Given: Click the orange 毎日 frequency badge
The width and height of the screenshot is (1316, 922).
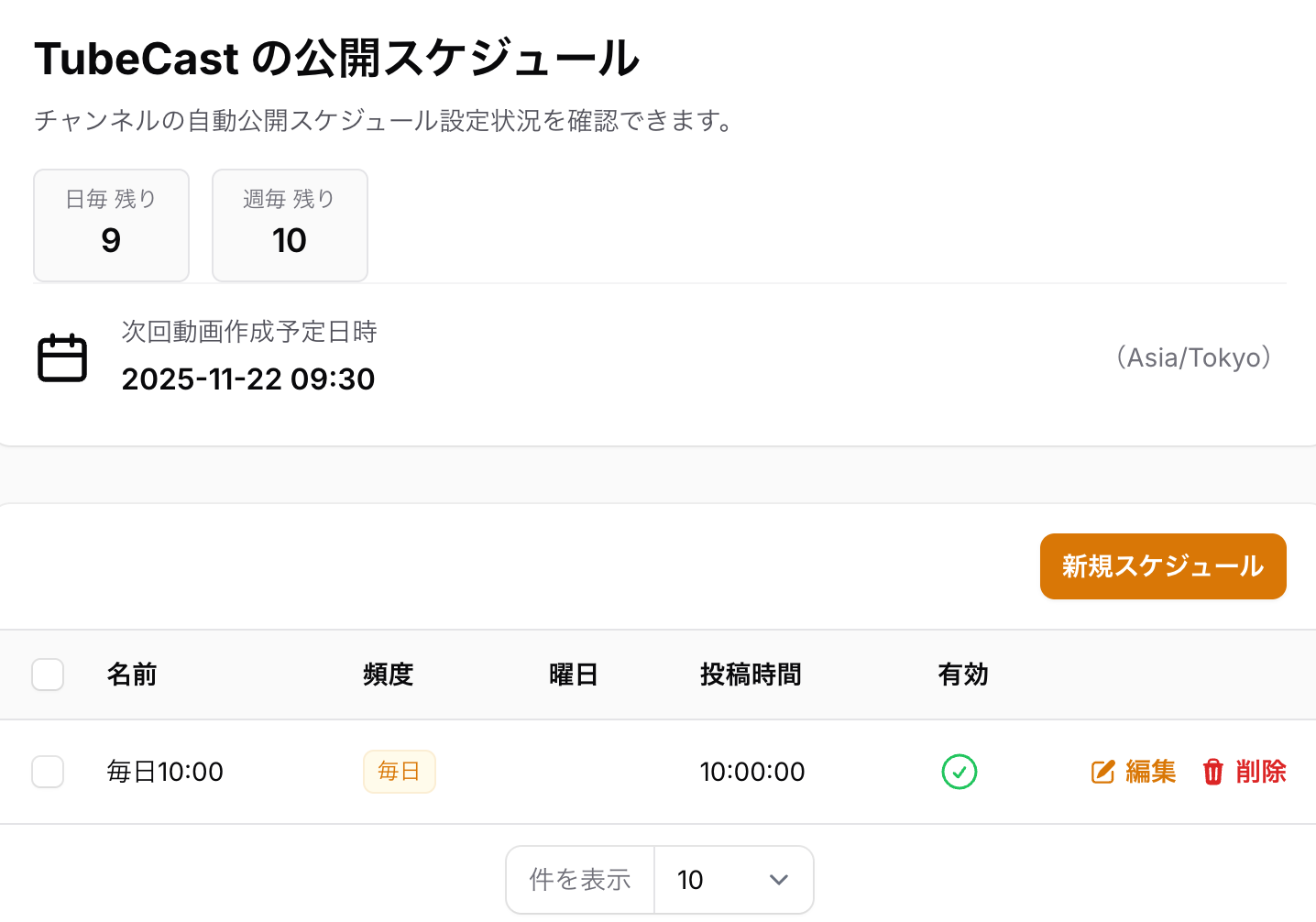Looking at the screenshot, I should [x=400, y=772].
